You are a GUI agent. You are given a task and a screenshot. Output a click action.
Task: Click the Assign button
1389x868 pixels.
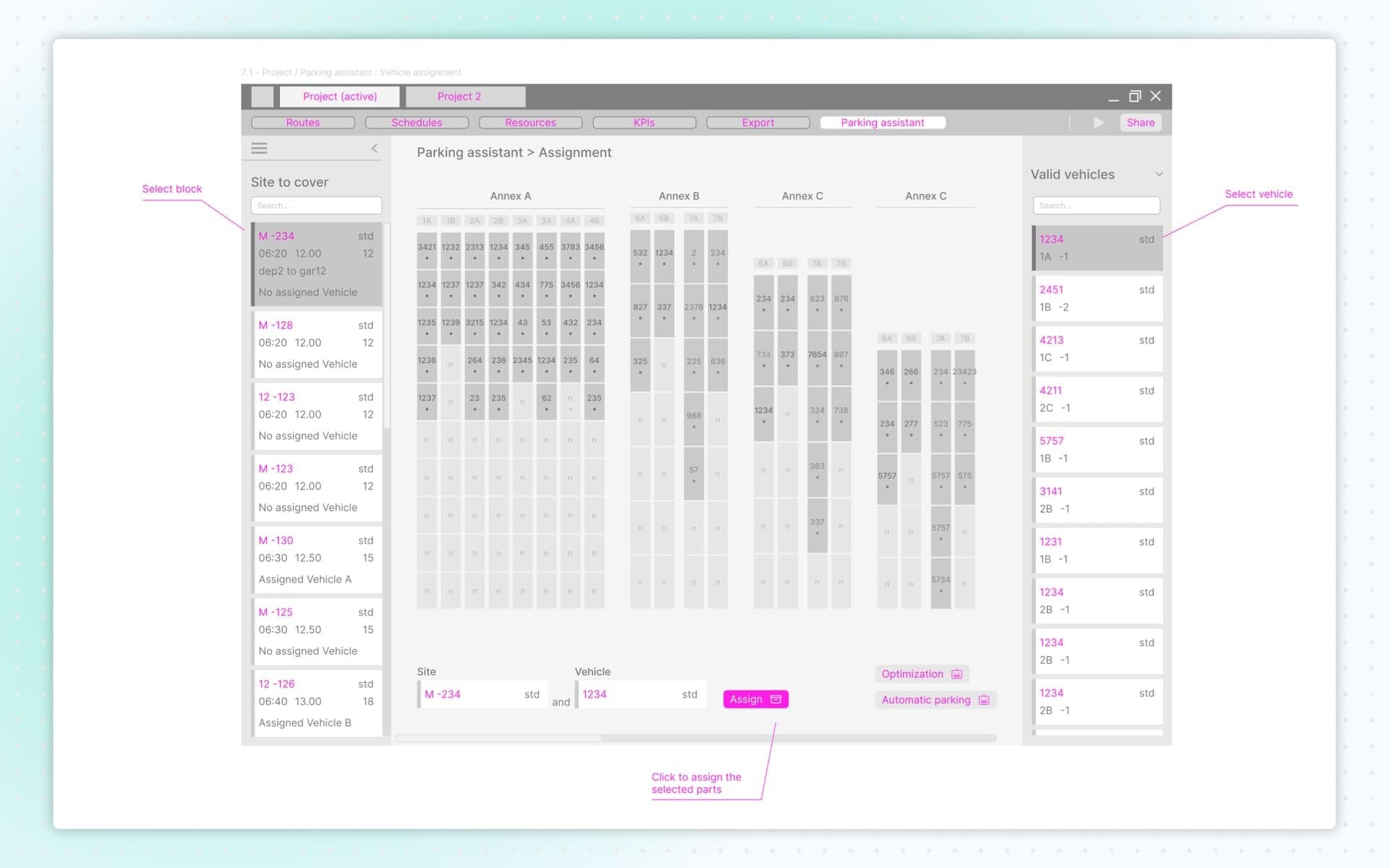755,699
